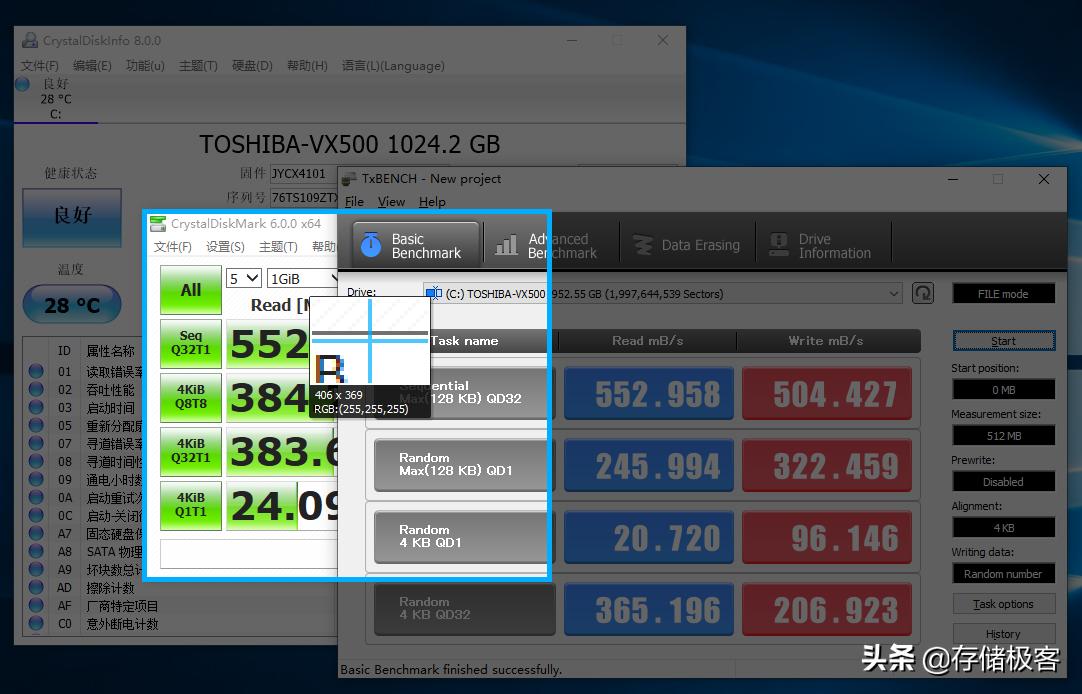Run All tests in CrystalDiskMark
Screen dimensions: 1082x694
[191, 290]
